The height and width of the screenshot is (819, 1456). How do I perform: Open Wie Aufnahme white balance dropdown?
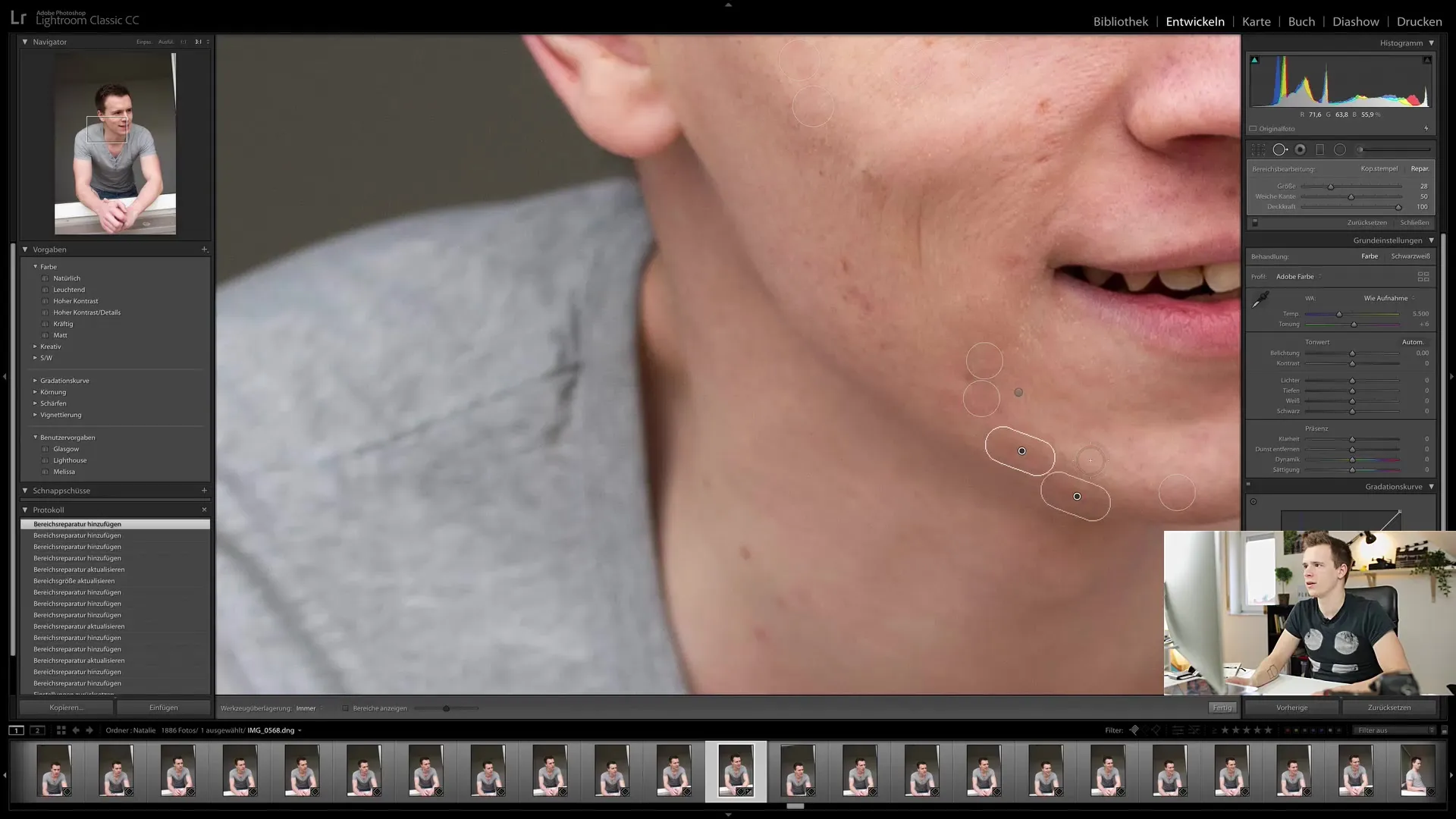tap(1389, 298)
